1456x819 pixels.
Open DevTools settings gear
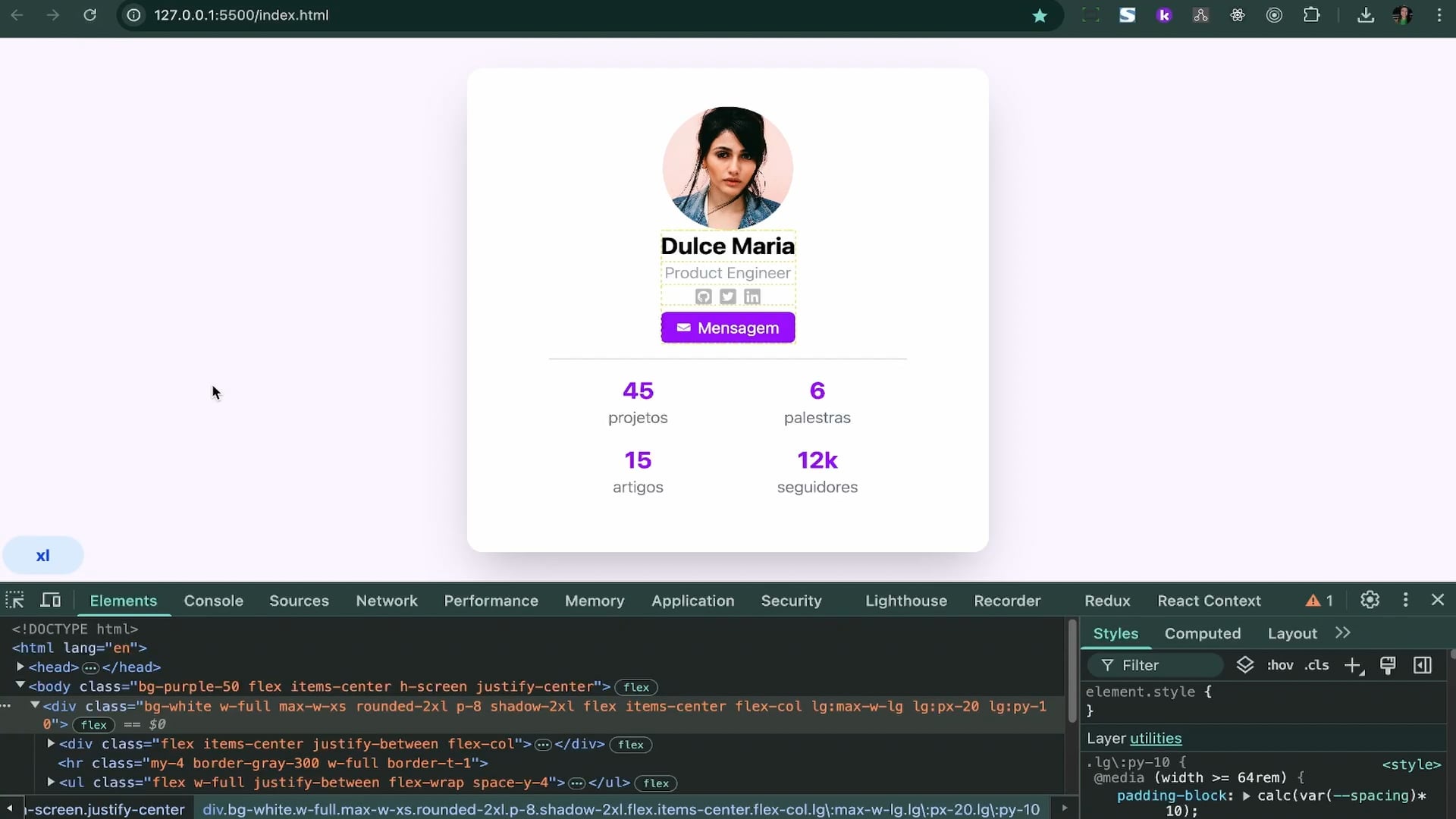1370,600
